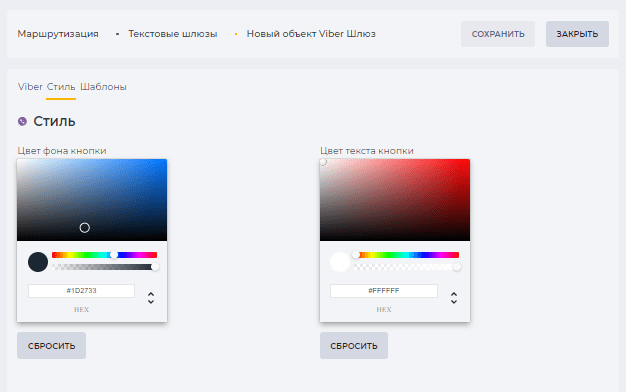Click the red saturation area of the text color picker
Image resolution: width=626 pixels, height=392 pixels.
(395, 200)
